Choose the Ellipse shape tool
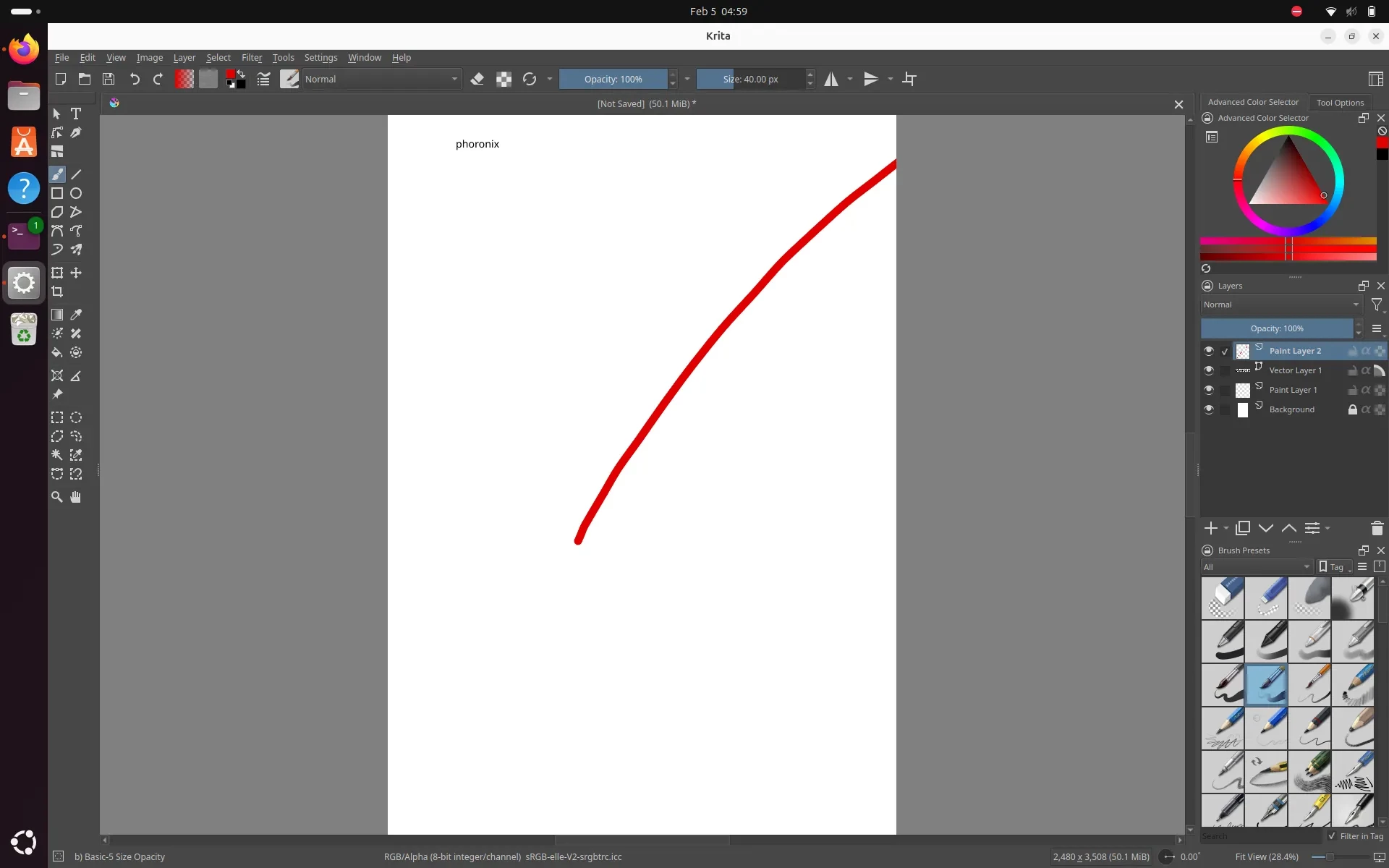The width and height of the screenshot is (1389, 868). point(76,194)
